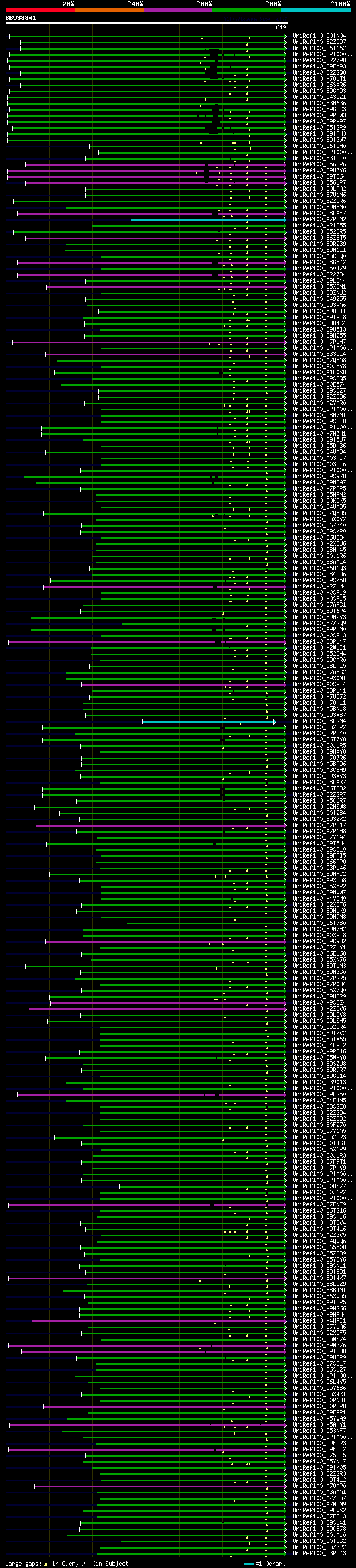Open hit UniRef100_C5XBN1
Screen dimensions: 356x1568
[x=319, y=286]
